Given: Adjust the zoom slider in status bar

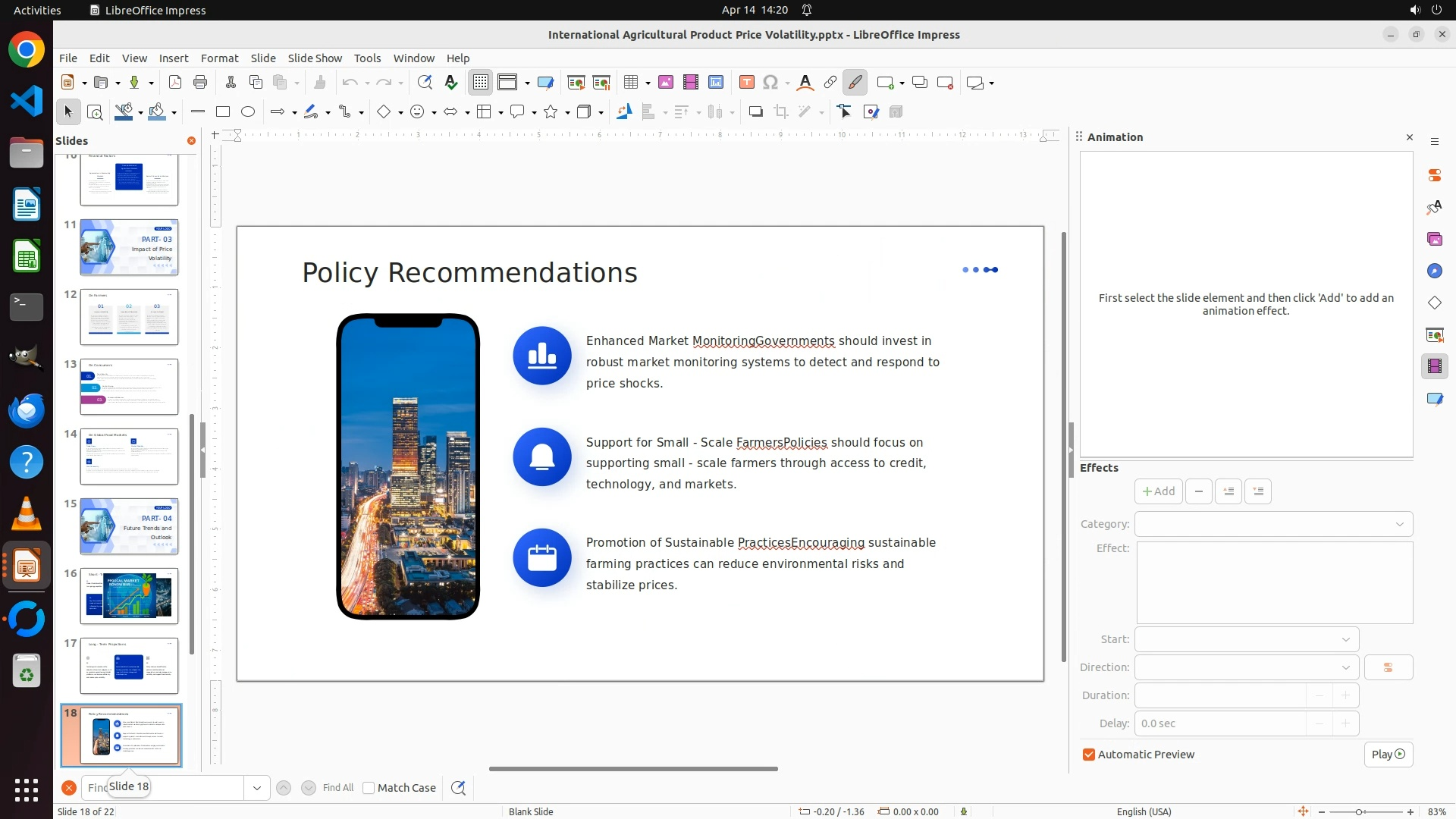Looking at the screenshot, I should pyautogui.click(x=1358, y=812).
